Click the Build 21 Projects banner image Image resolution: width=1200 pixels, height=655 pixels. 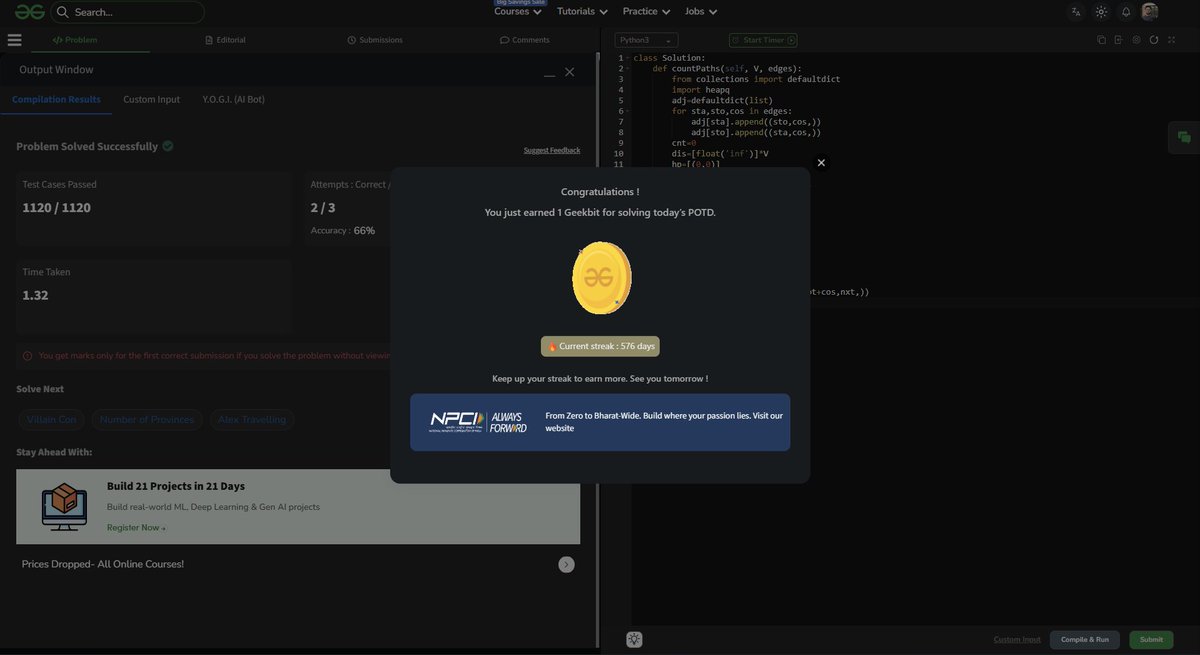(x=63, y=507)
